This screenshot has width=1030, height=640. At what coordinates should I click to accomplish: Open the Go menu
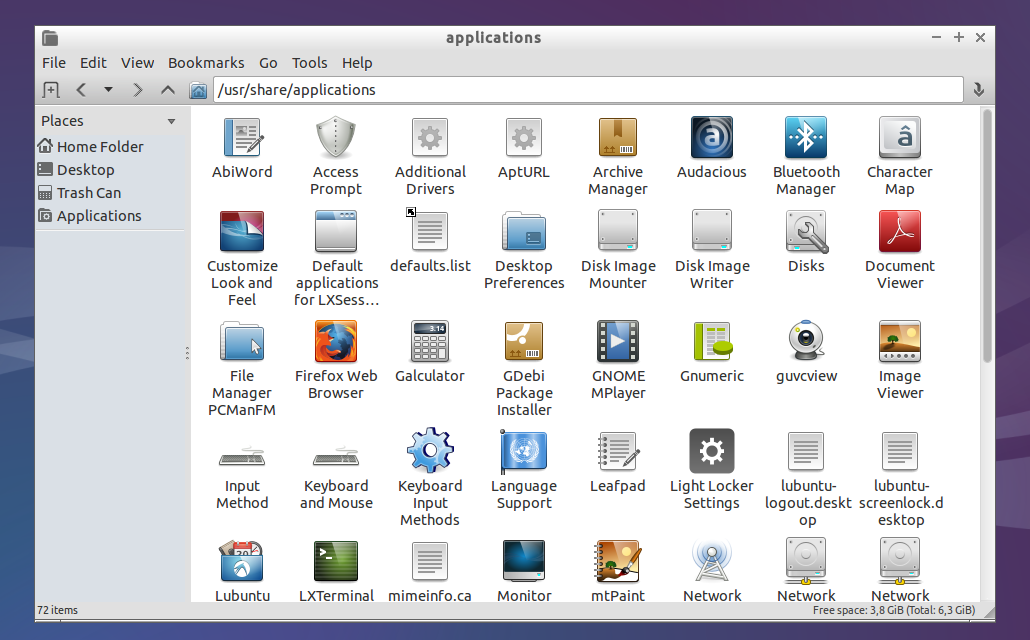click(268, 63)
